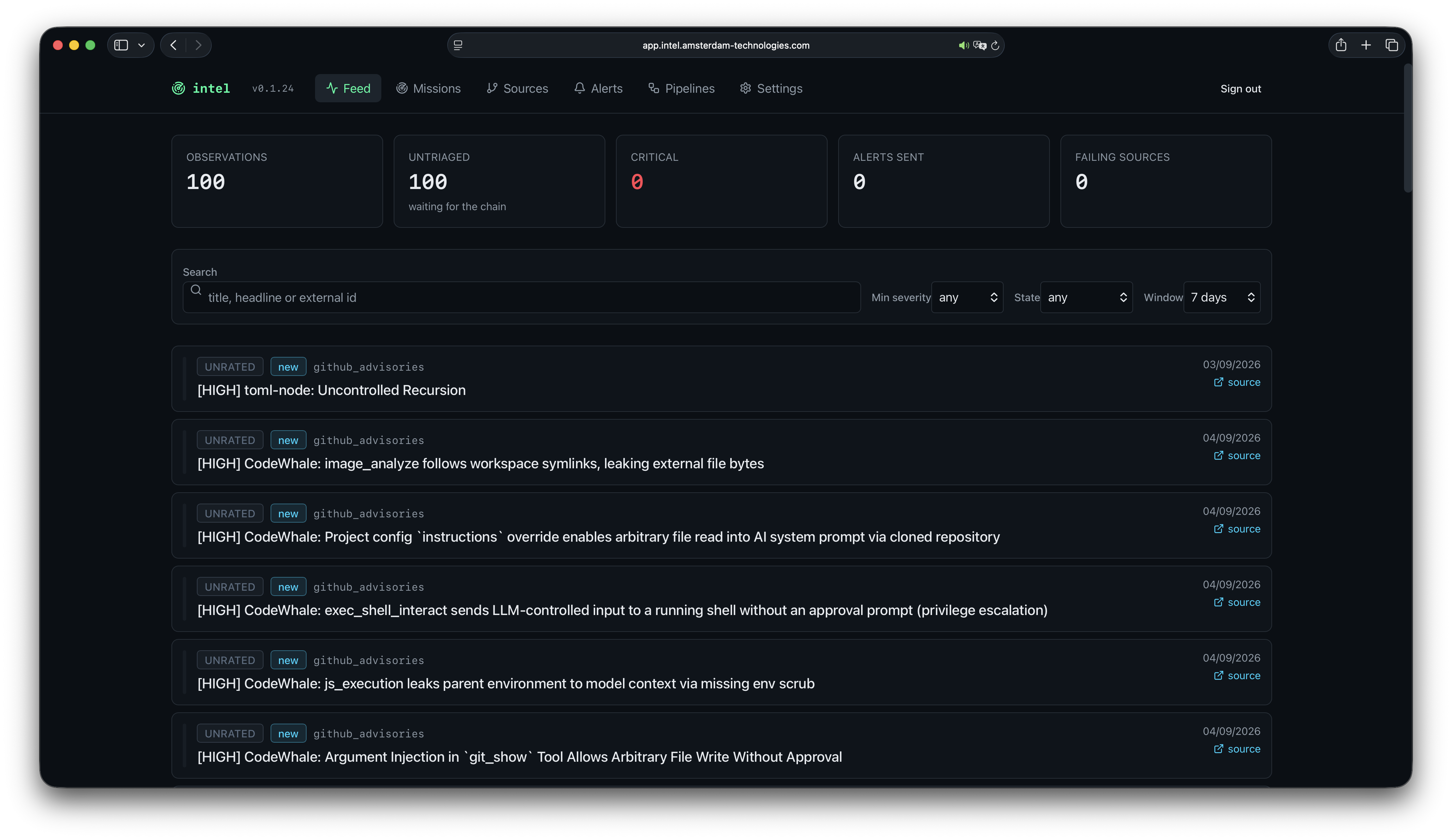Open source link for exec_shell_interact advisory
Image resolution: width=1452 pixels, height=840 pixels.
coord(1236,602)
